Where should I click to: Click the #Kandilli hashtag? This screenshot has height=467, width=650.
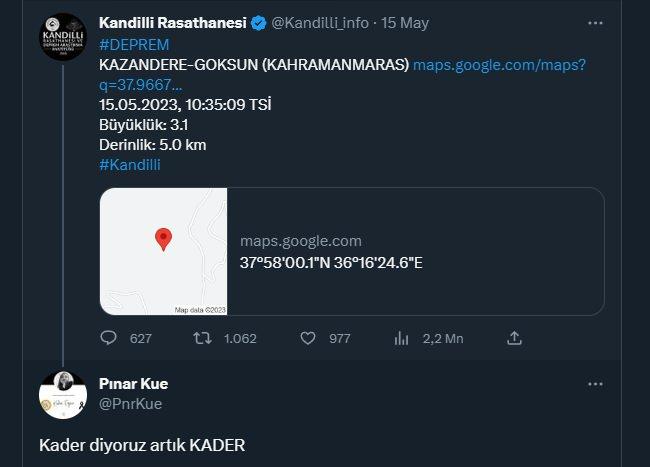tap(130, 165)
